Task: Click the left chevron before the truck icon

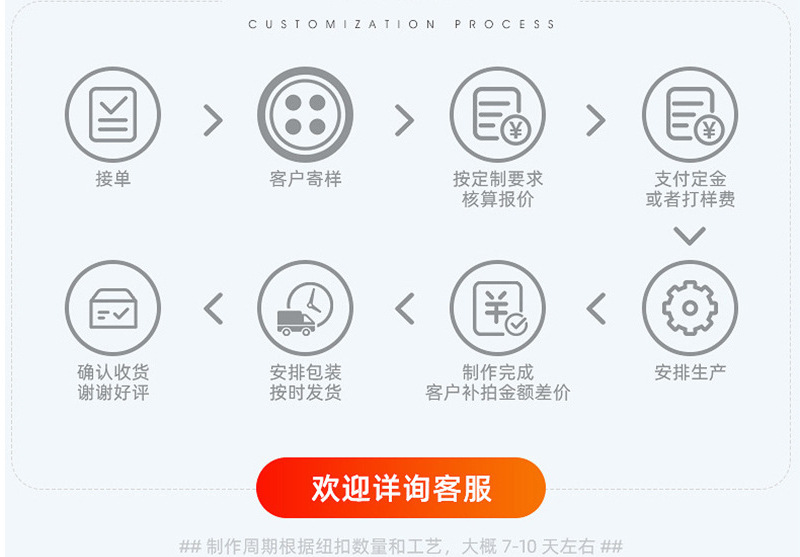Action: [404, 309]
